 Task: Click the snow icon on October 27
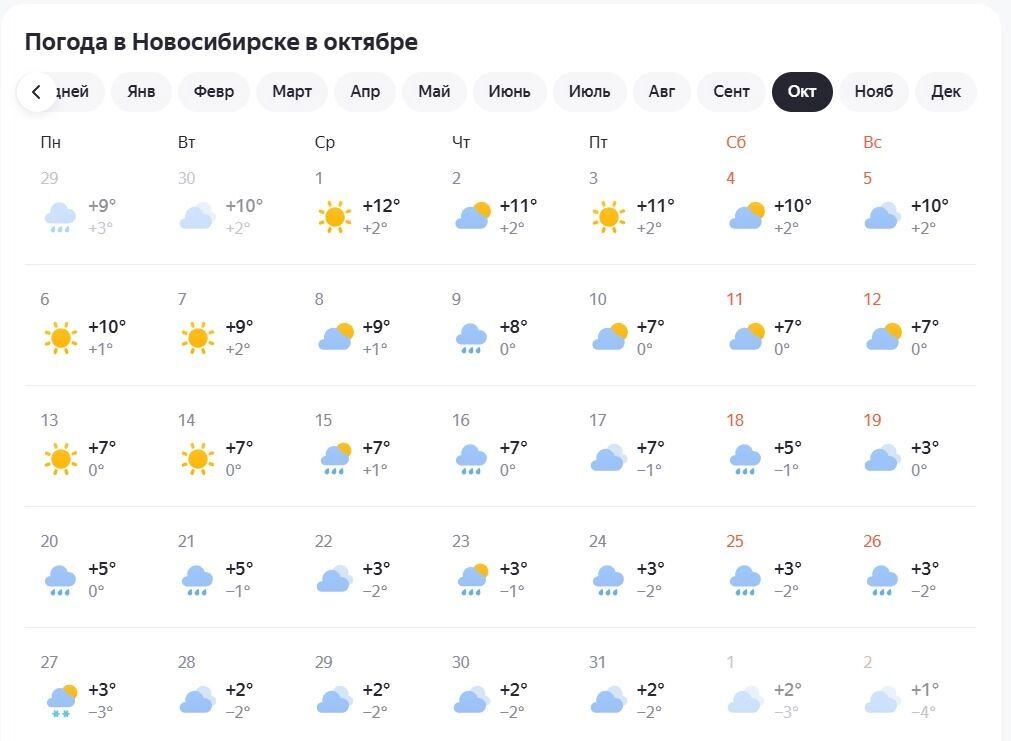[60, 701]
